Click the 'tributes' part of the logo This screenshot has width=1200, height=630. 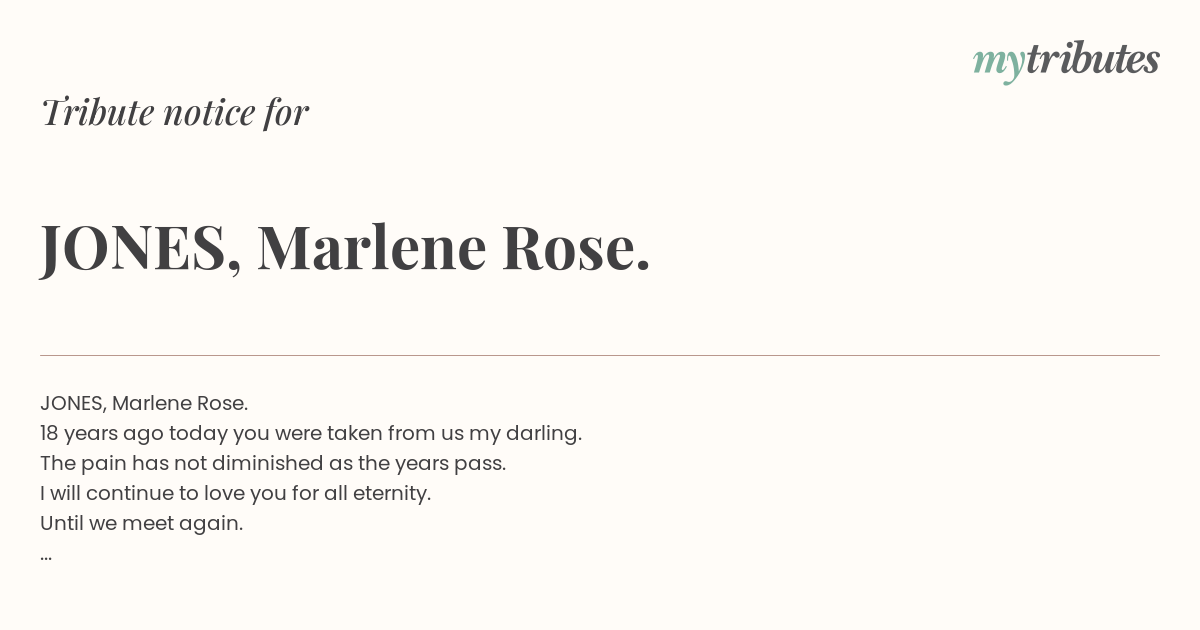pos(1093,59)
